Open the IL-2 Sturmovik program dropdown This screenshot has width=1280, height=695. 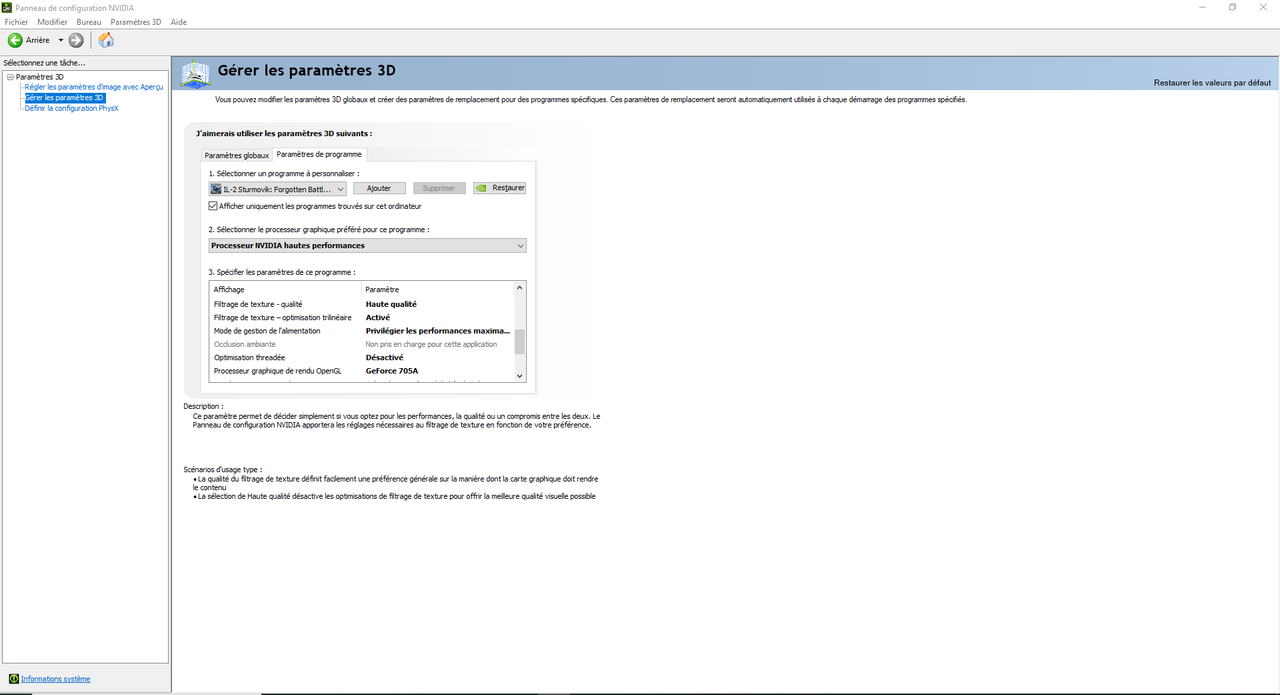pos(278,188)
